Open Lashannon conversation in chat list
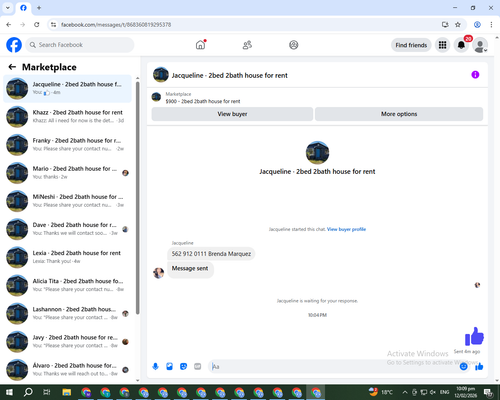The image size is (500, 400). click(x=67, y=313)
